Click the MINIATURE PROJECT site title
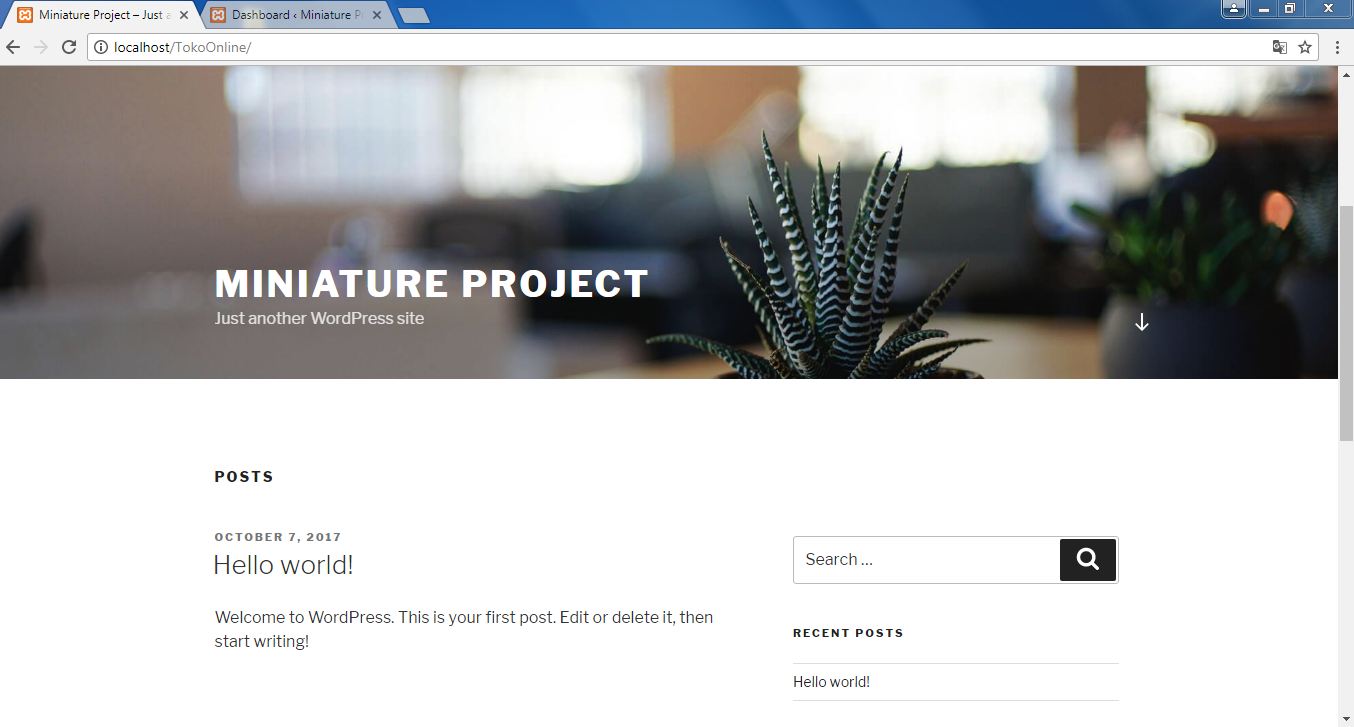This screenshot has height=727, width=1354. click(x=432, y=284)
